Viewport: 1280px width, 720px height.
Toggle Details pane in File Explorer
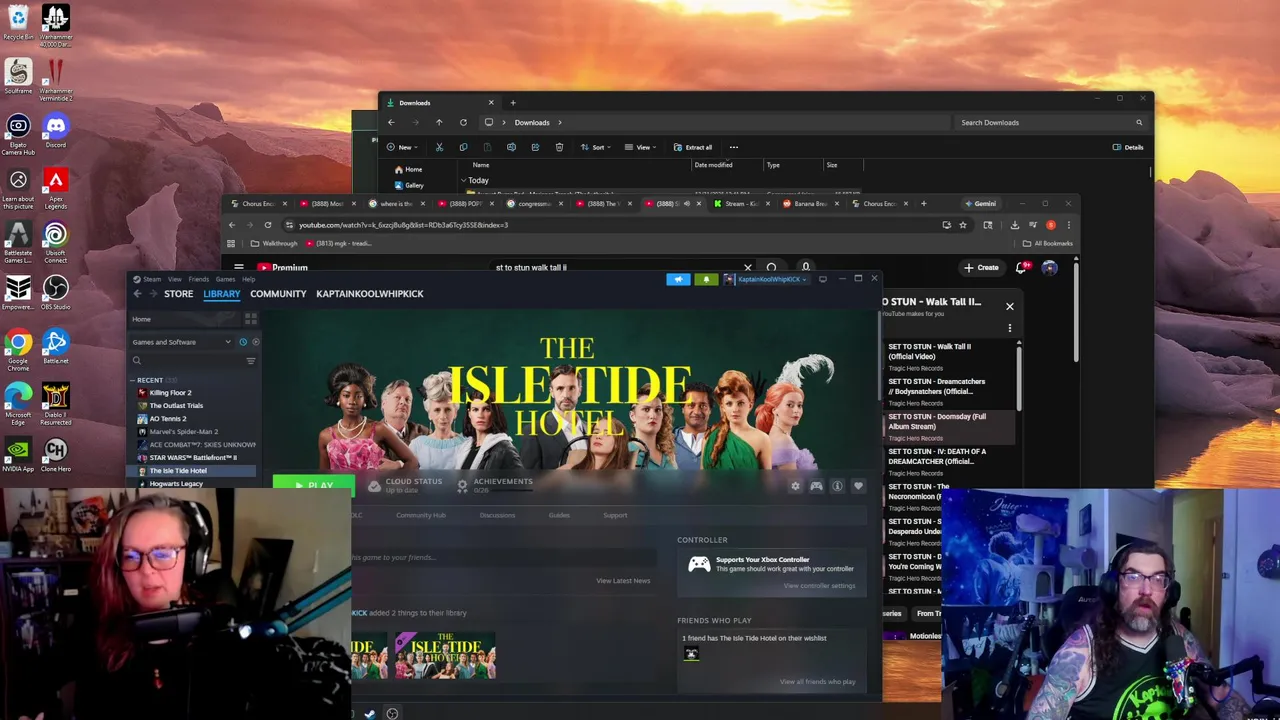[1127, 147]
